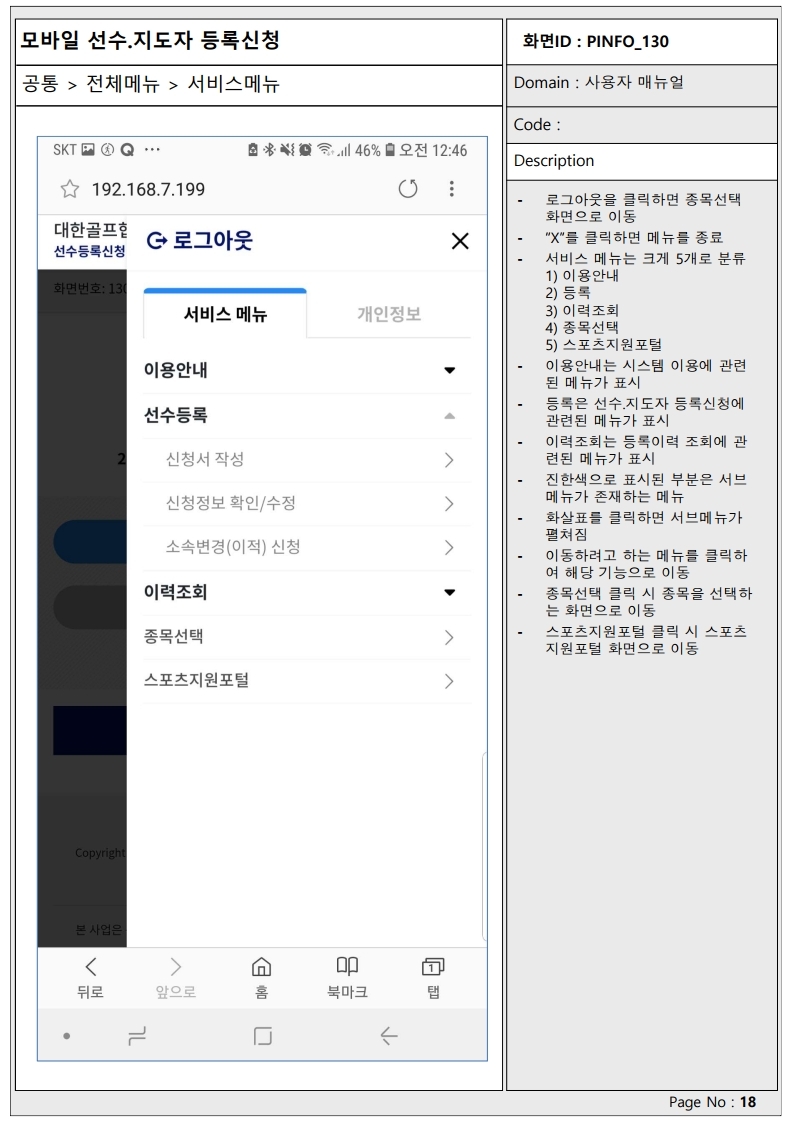Switch to the 서비스 메뉴 tab
This screenshot has width=793, height=1121.
225,313
